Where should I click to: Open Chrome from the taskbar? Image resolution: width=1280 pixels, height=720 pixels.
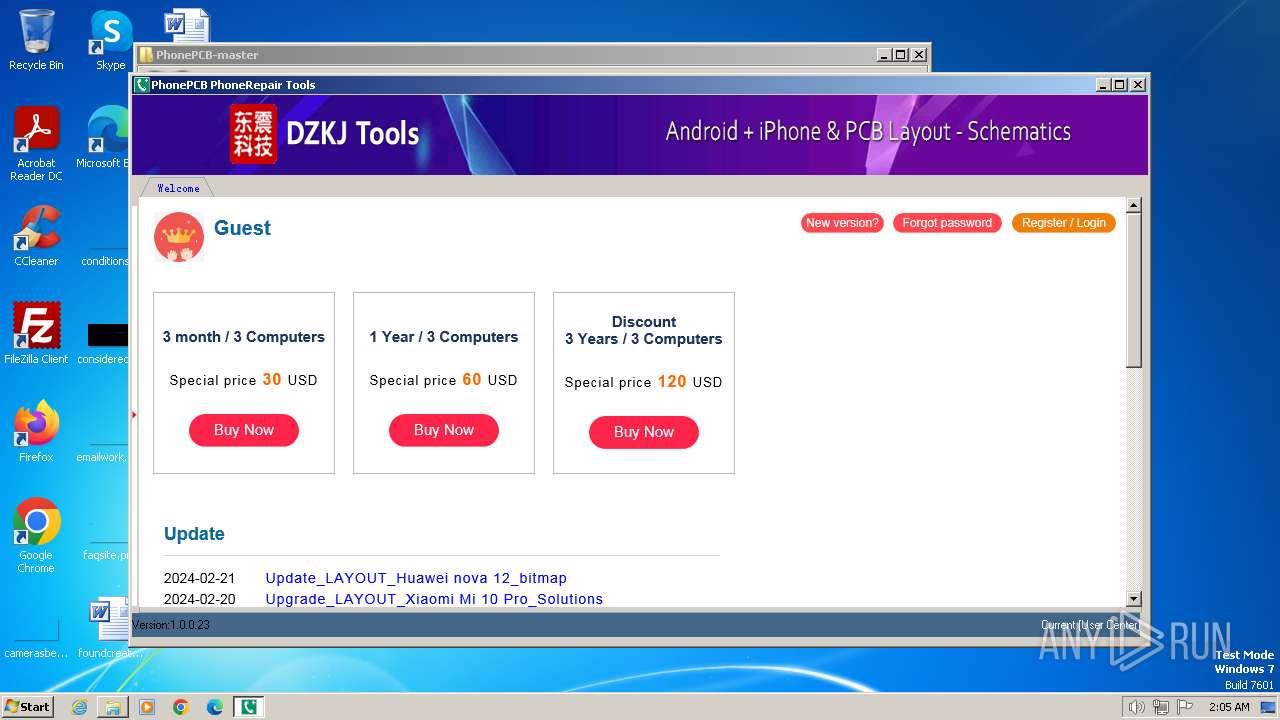point(181,707)
